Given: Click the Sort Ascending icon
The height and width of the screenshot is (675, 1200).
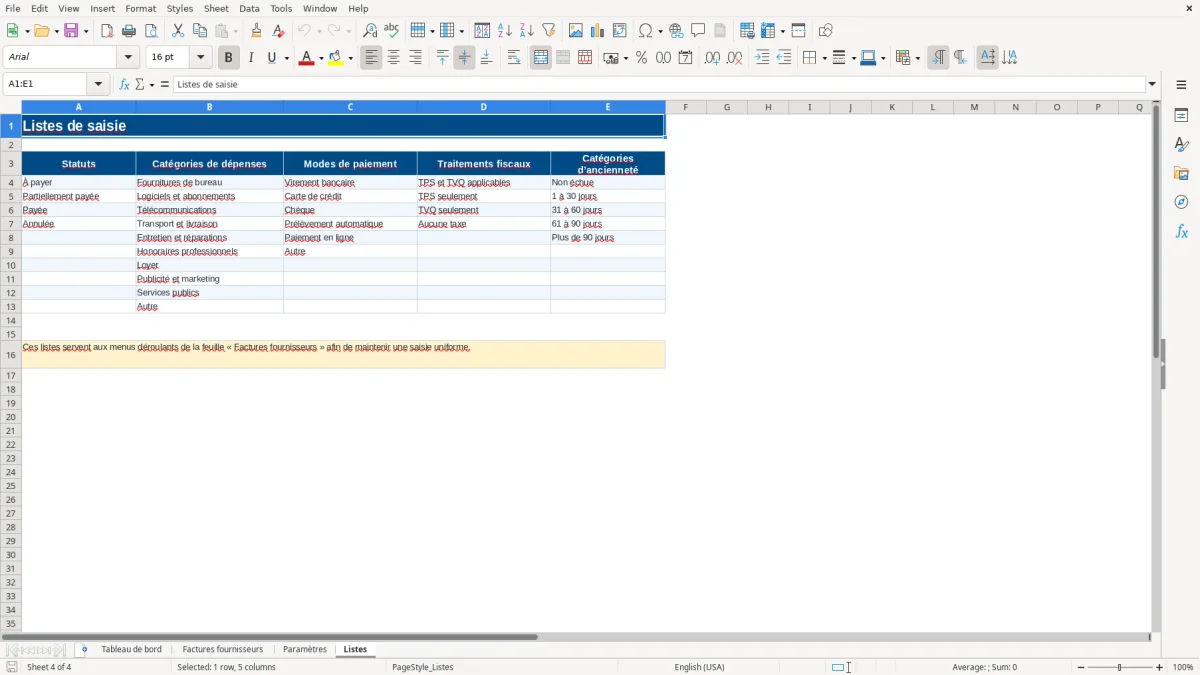Looking at the screenshot, I should point(505,31).
